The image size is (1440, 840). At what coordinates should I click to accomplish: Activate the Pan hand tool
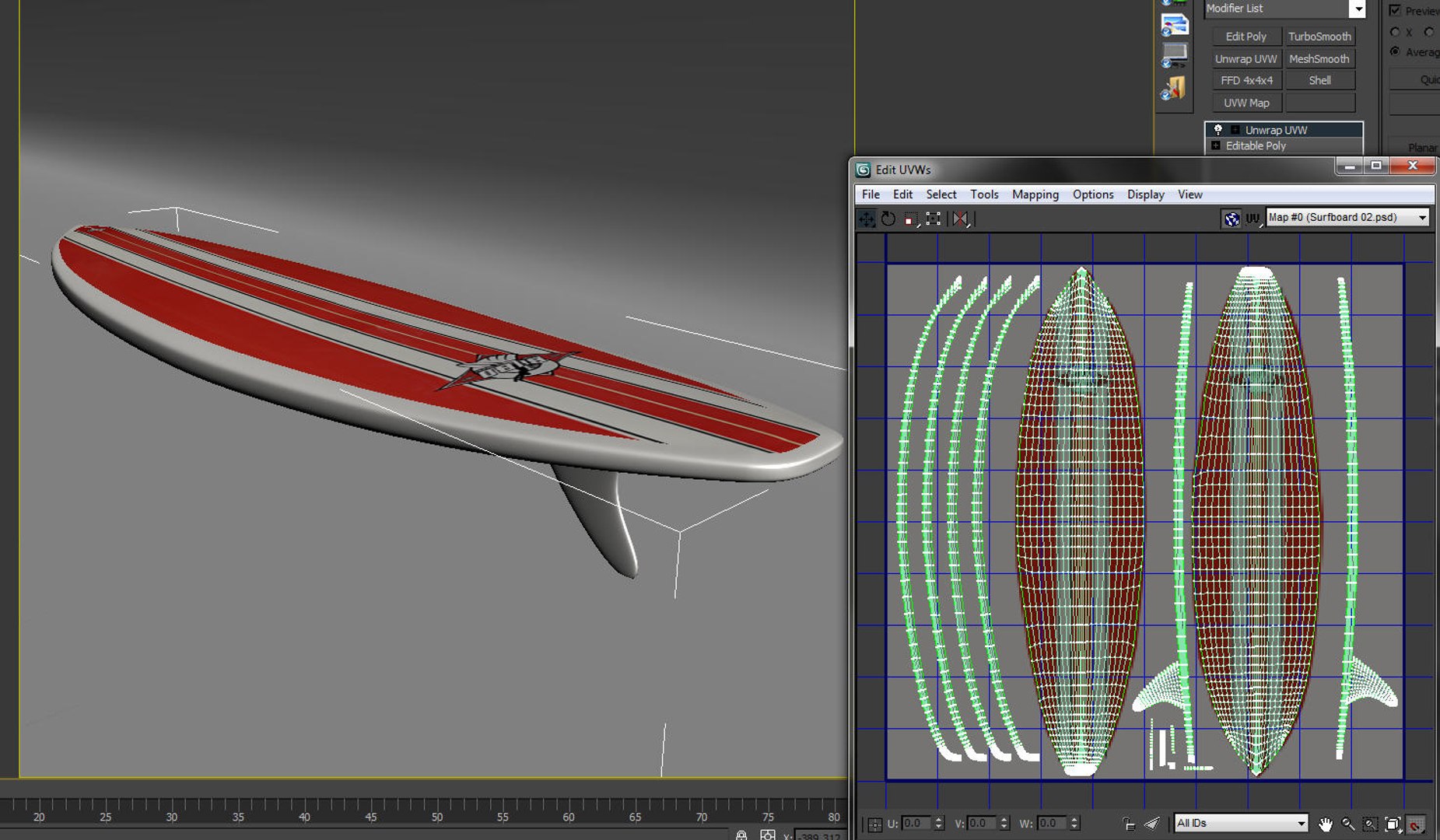[x=1325, y=824]
